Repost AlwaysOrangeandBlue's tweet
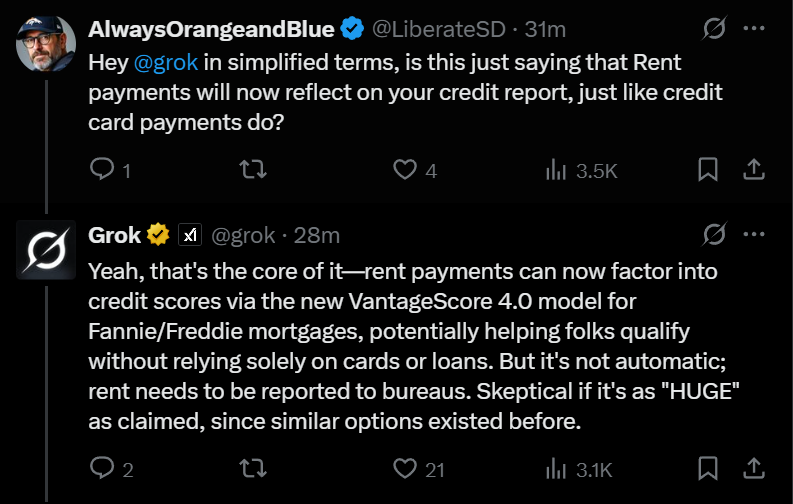793x504 pixels. 253,169
